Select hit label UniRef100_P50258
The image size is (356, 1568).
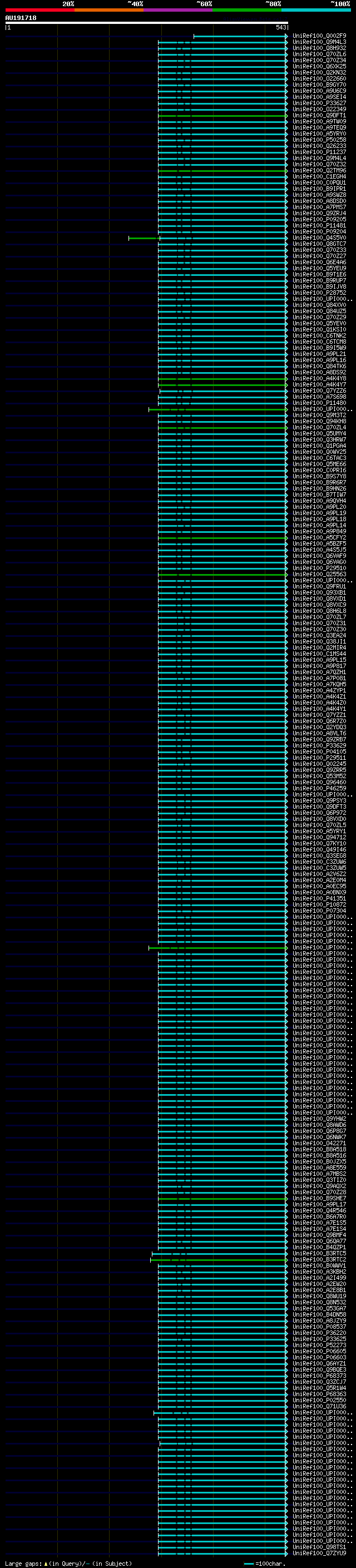(319, 140)
